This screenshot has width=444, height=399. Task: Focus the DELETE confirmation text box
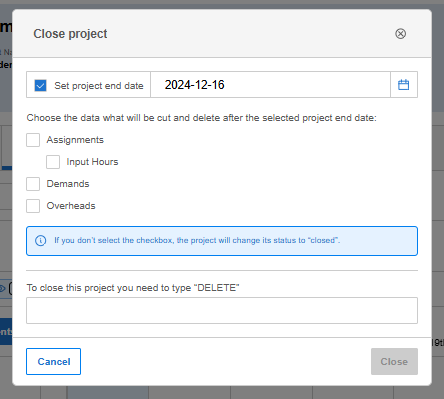click(222, 310)
